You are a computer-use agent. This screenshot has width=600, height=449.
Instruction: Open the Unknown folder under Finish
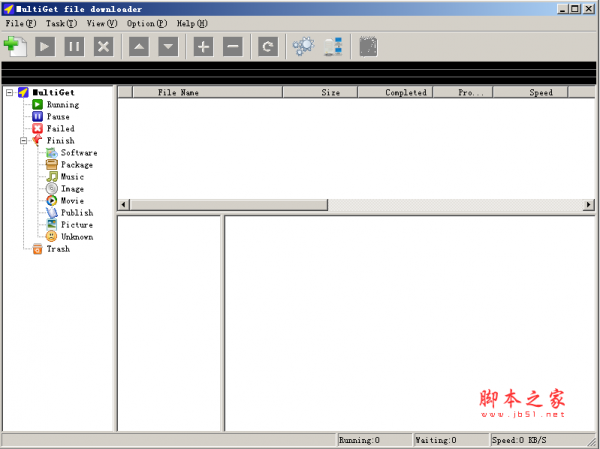coord(77,237)
